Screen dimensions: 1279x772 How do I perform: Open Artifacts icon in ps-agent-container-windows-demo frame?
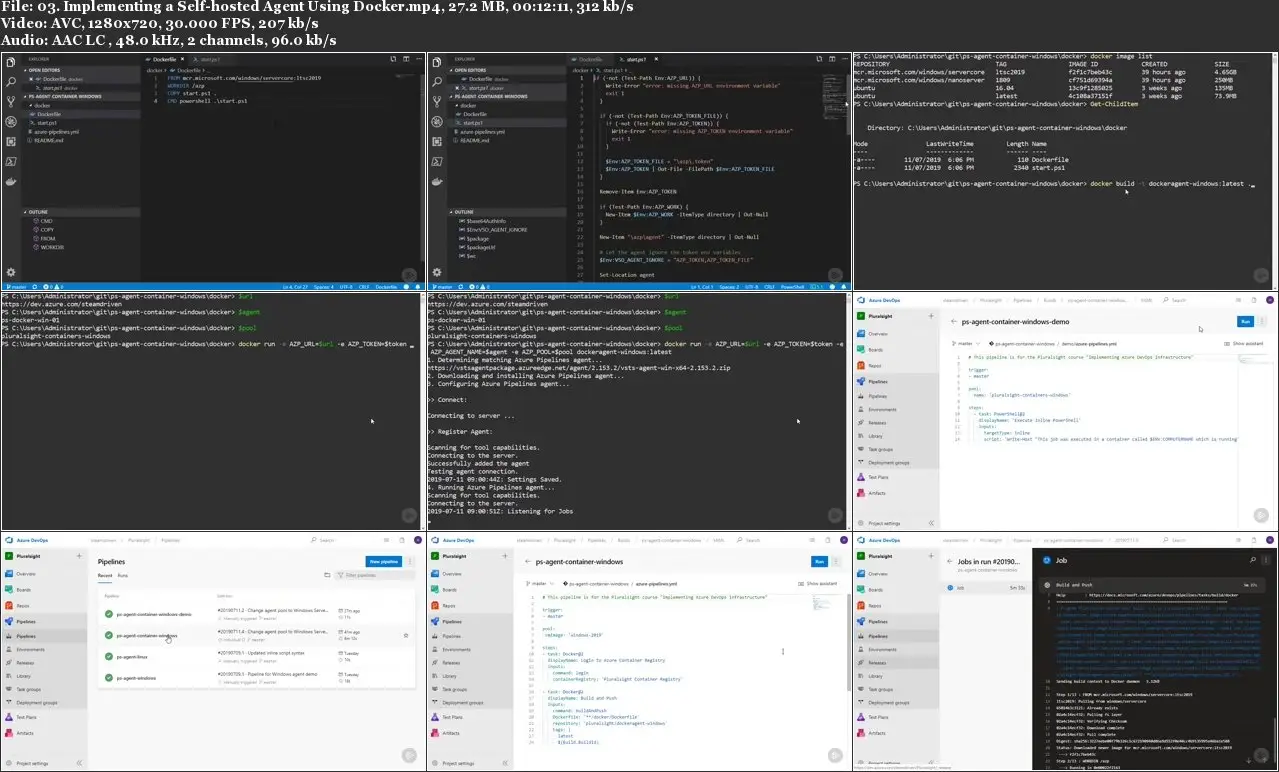861,493
